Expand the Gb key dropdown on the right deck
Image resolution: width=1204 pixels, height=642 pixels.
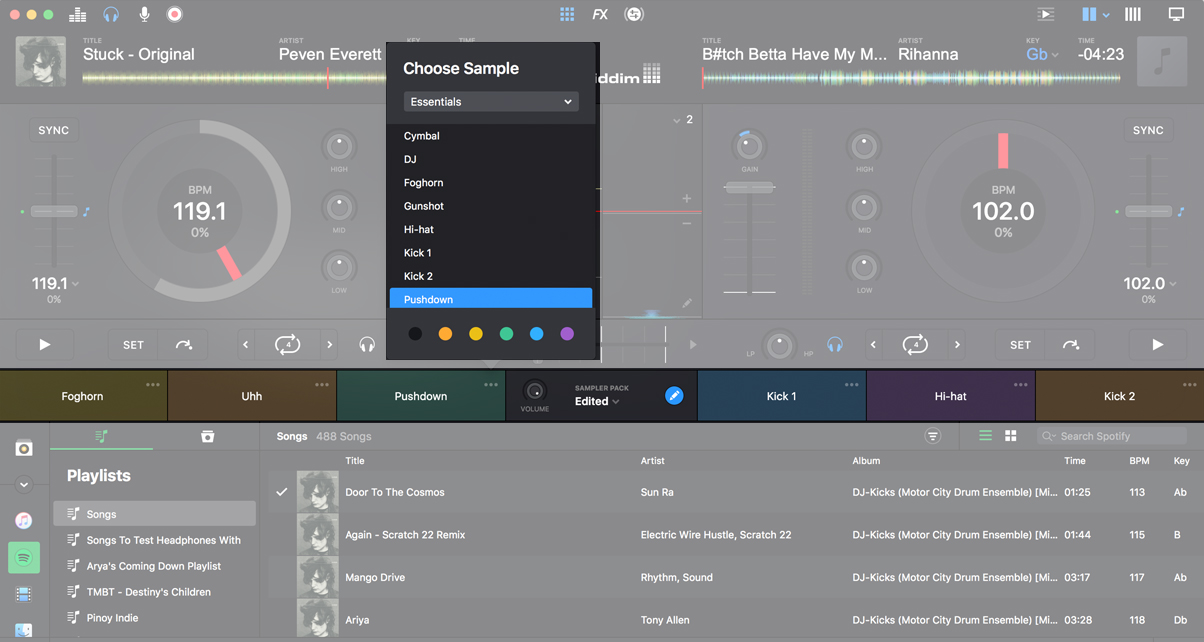(1041, 54)
